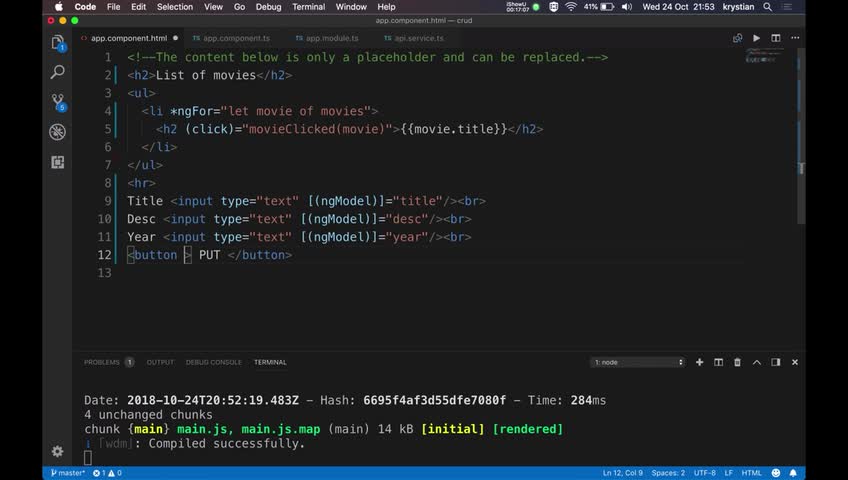Click the master branch indicator in status bar
Image resolution: width=848 pixels, height=480 pixels.
pyautogui.click(x=68, y=473)
